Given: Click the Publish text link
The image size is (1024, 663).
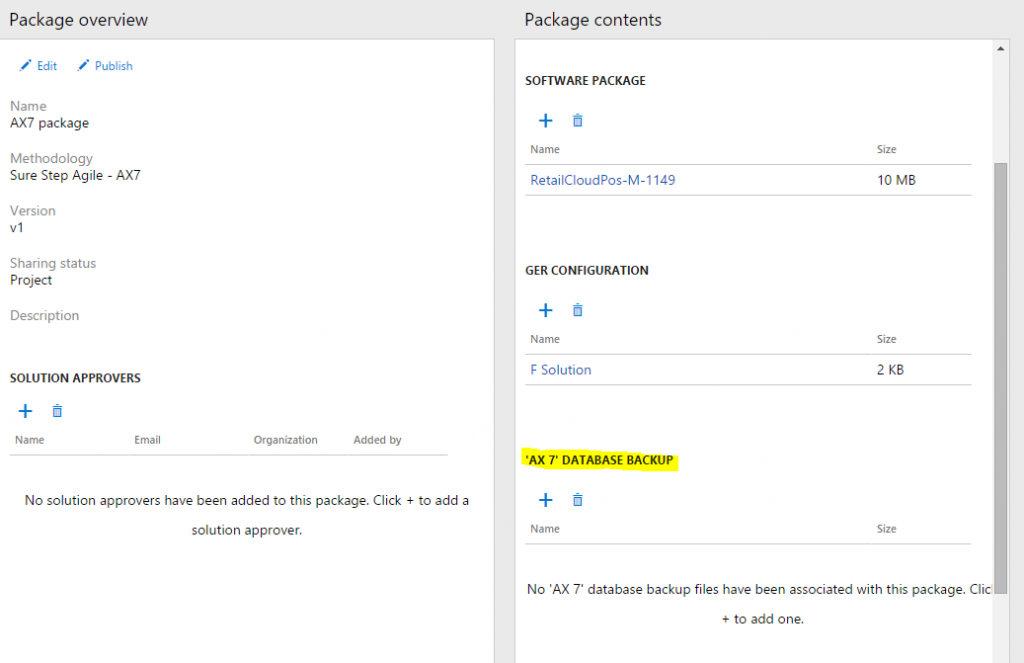Looking at the screenshot, I should coord(113,66).
